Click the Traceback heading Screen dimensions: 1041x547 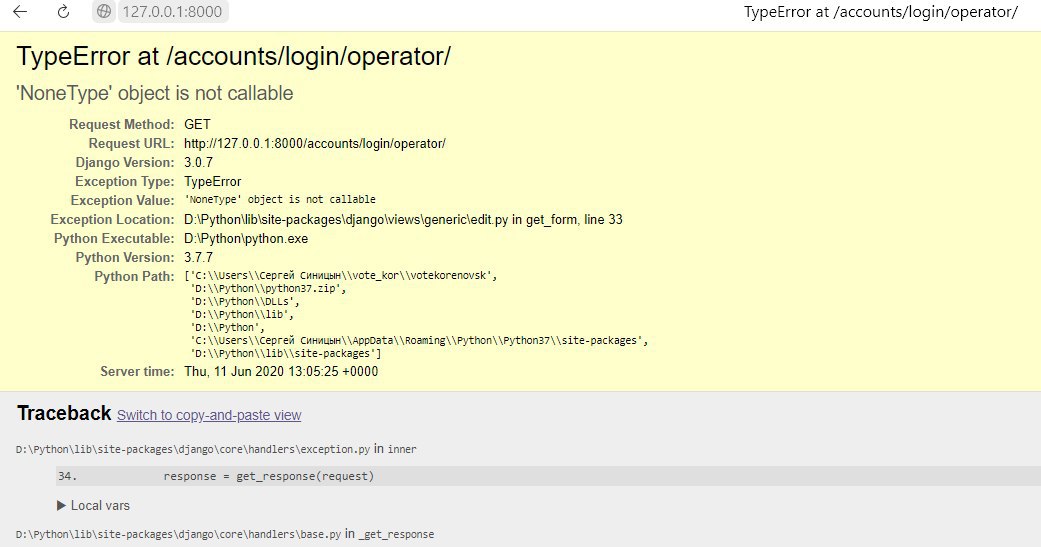coord(64,414)
